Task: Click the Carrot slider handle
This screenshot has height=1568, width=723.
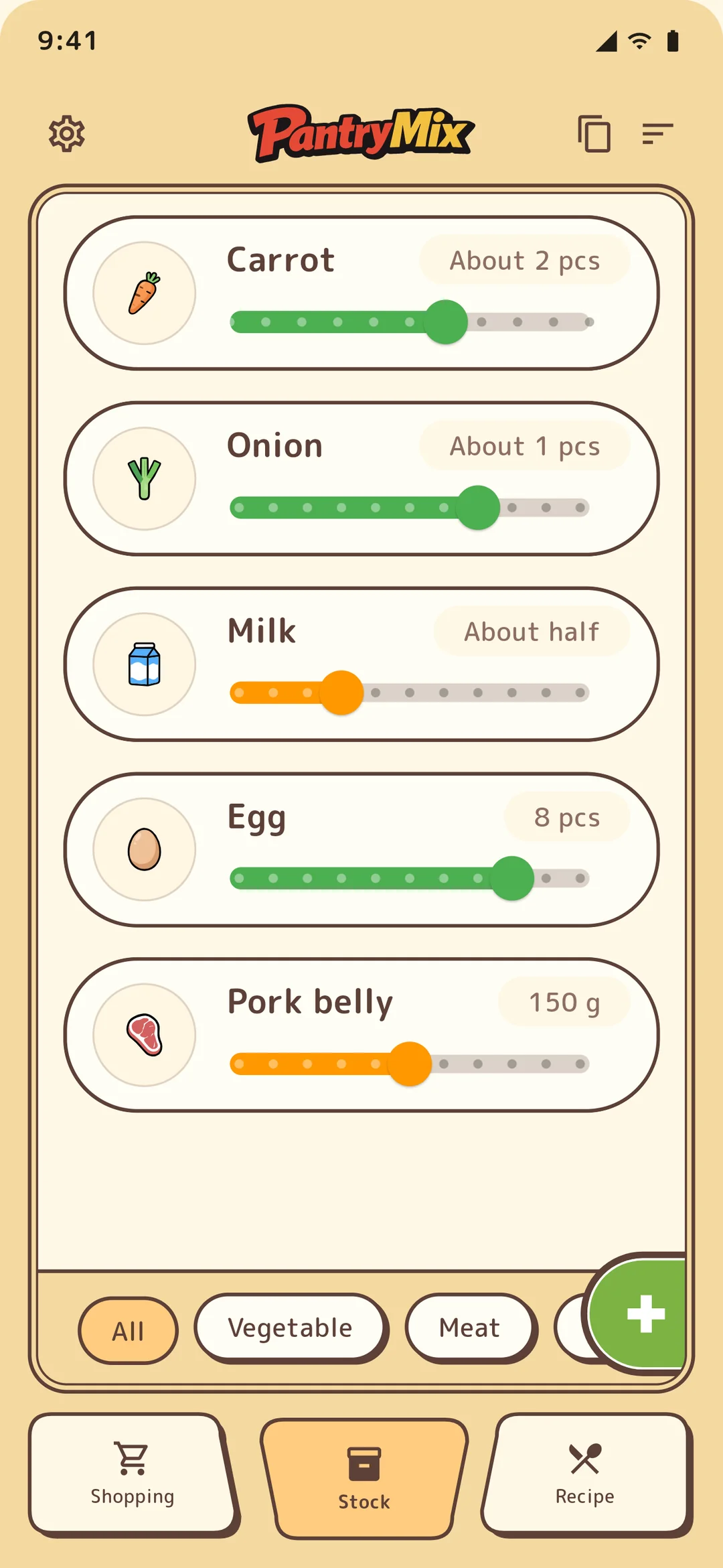Action: [x=445, y=322]
